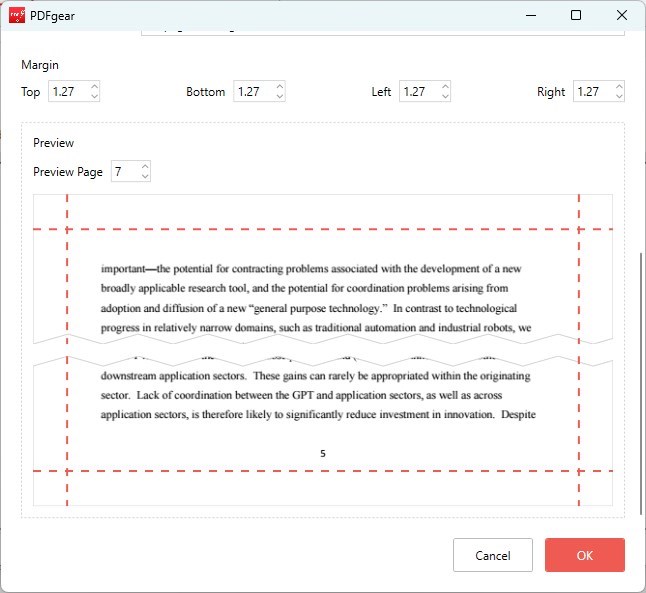Decrease the Right margin with down arrow
Image resolution: width=646 pixels, height=593 pixels.
pos(619,96)
